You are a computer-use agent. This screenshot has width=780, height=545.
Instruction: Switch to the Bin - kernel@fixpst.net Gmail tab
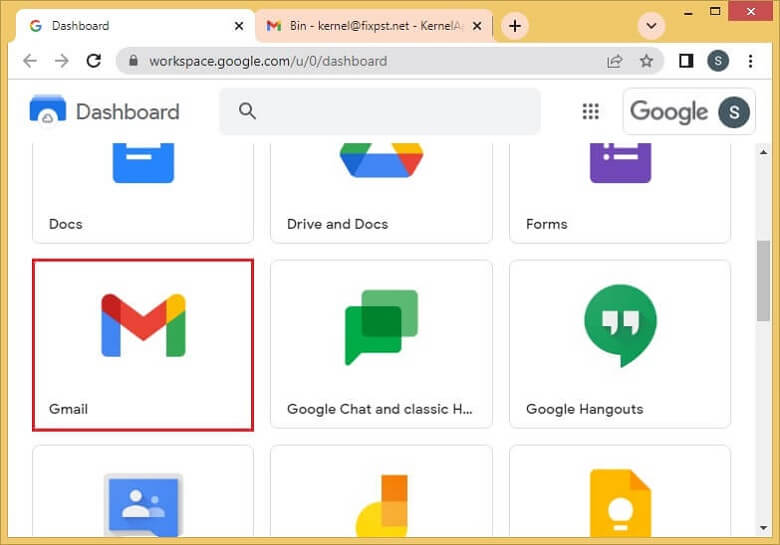pyautogui.click(x=374, y=26)
